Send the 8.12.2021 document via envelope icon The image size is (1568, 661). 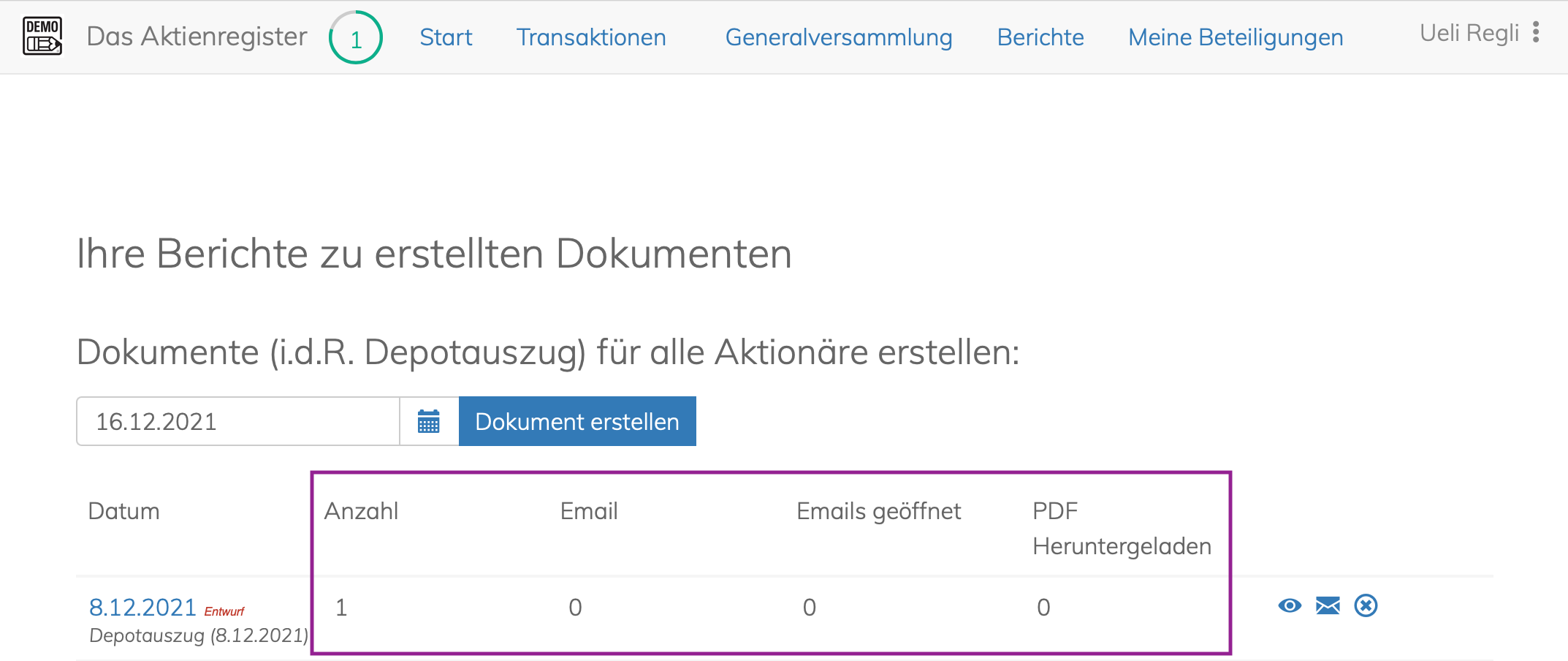tap(1328, 605)
